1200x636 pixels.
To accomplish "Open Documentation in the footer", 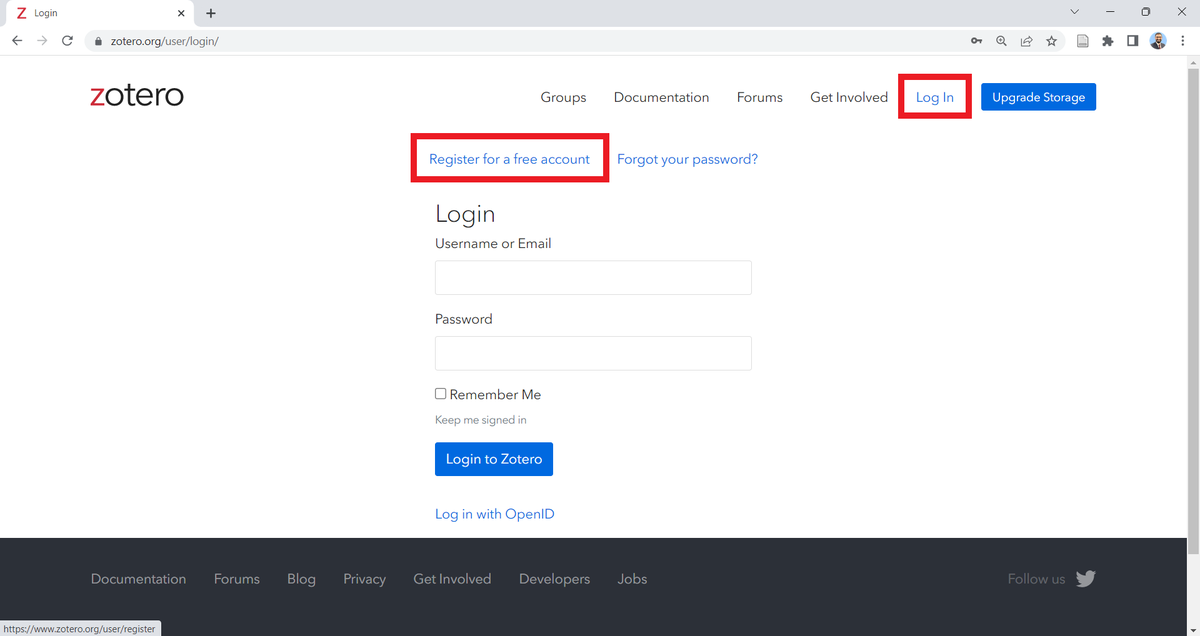I will coord(138,579).
